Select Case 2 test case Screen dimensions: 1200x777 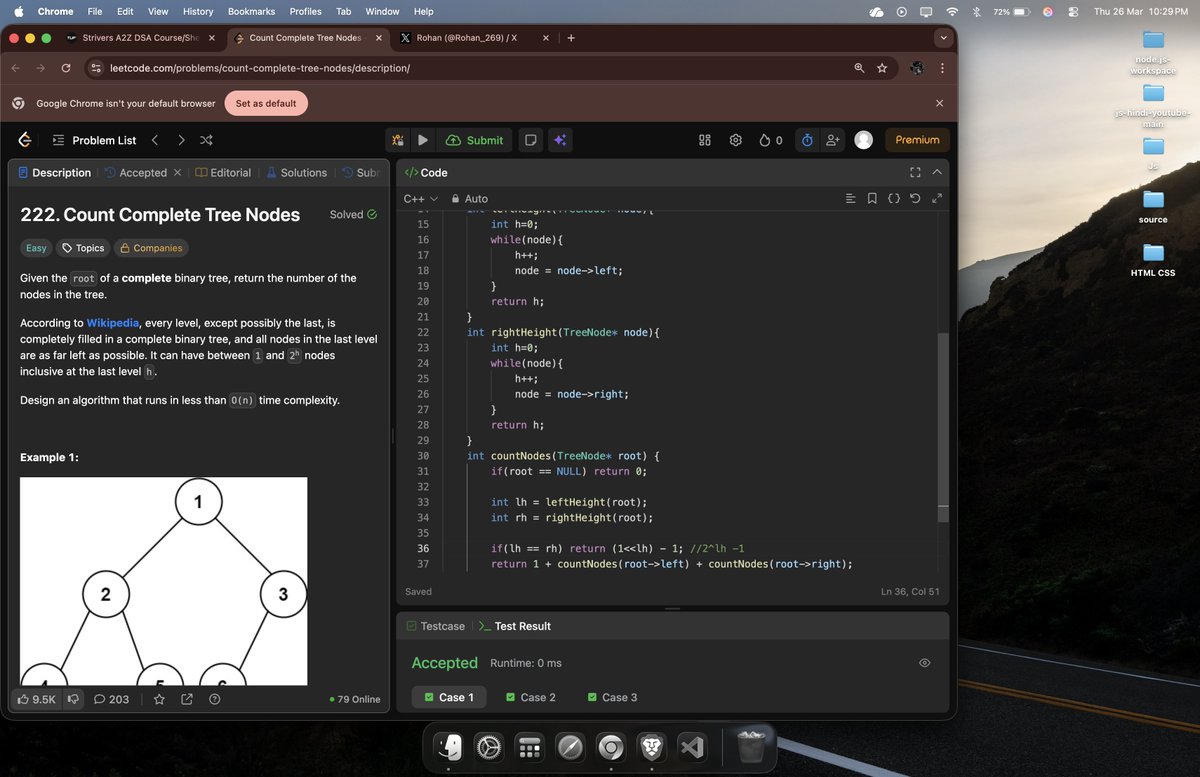click(531, 697)
